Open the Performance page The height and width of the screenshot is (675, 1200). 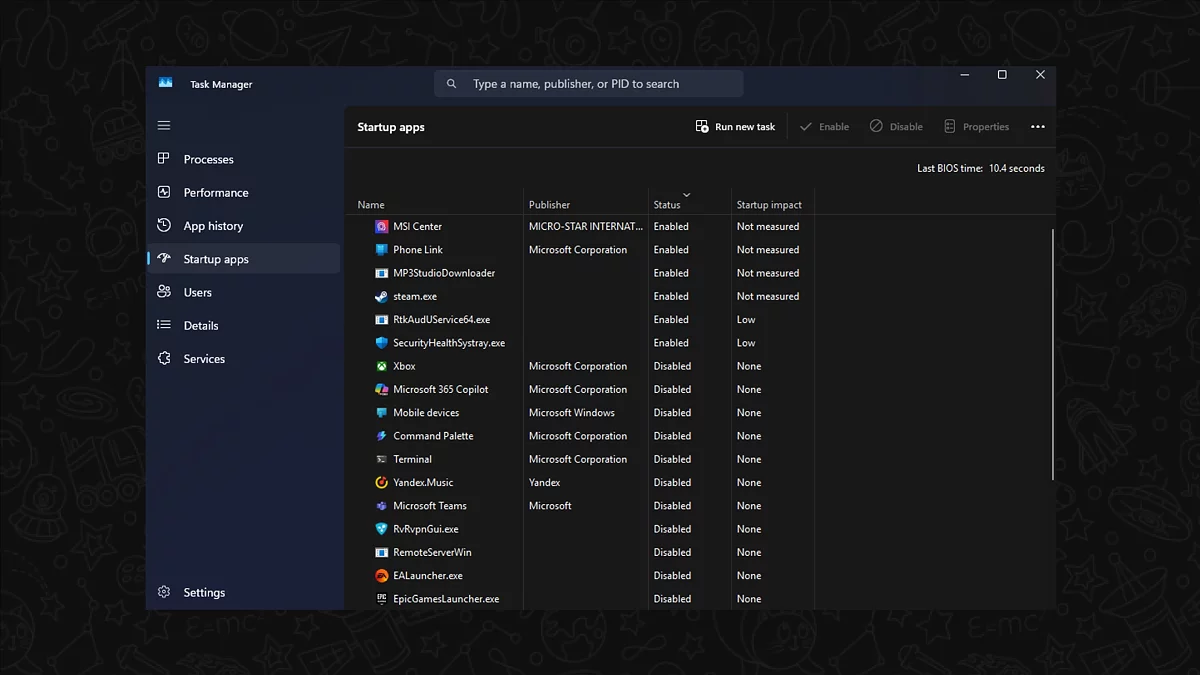pyautogui.click(x=215, y=193)
